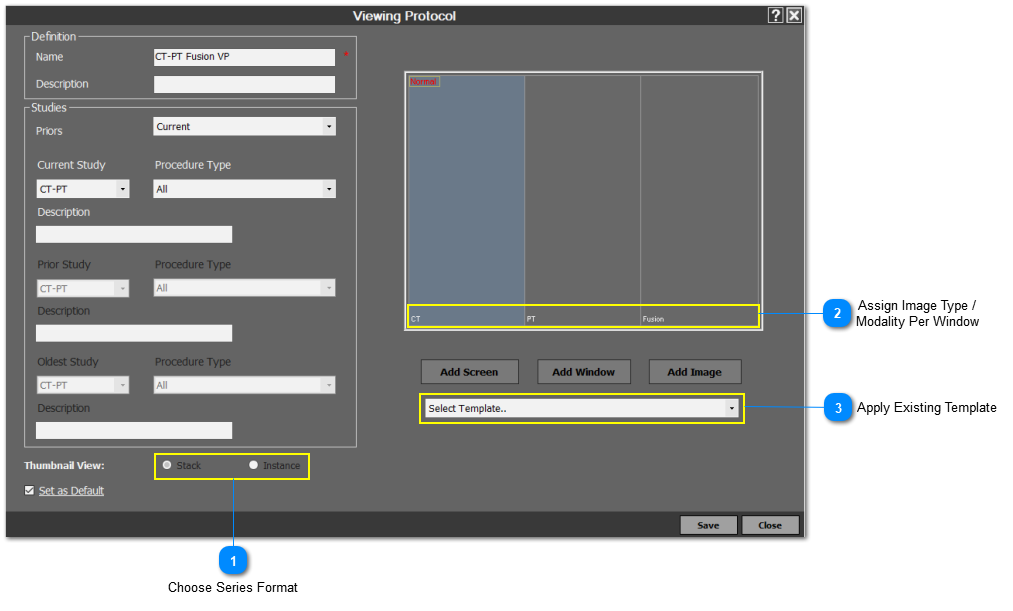Click the blue callout marker number 3
1013x611 pixels.
coord(837,407)
